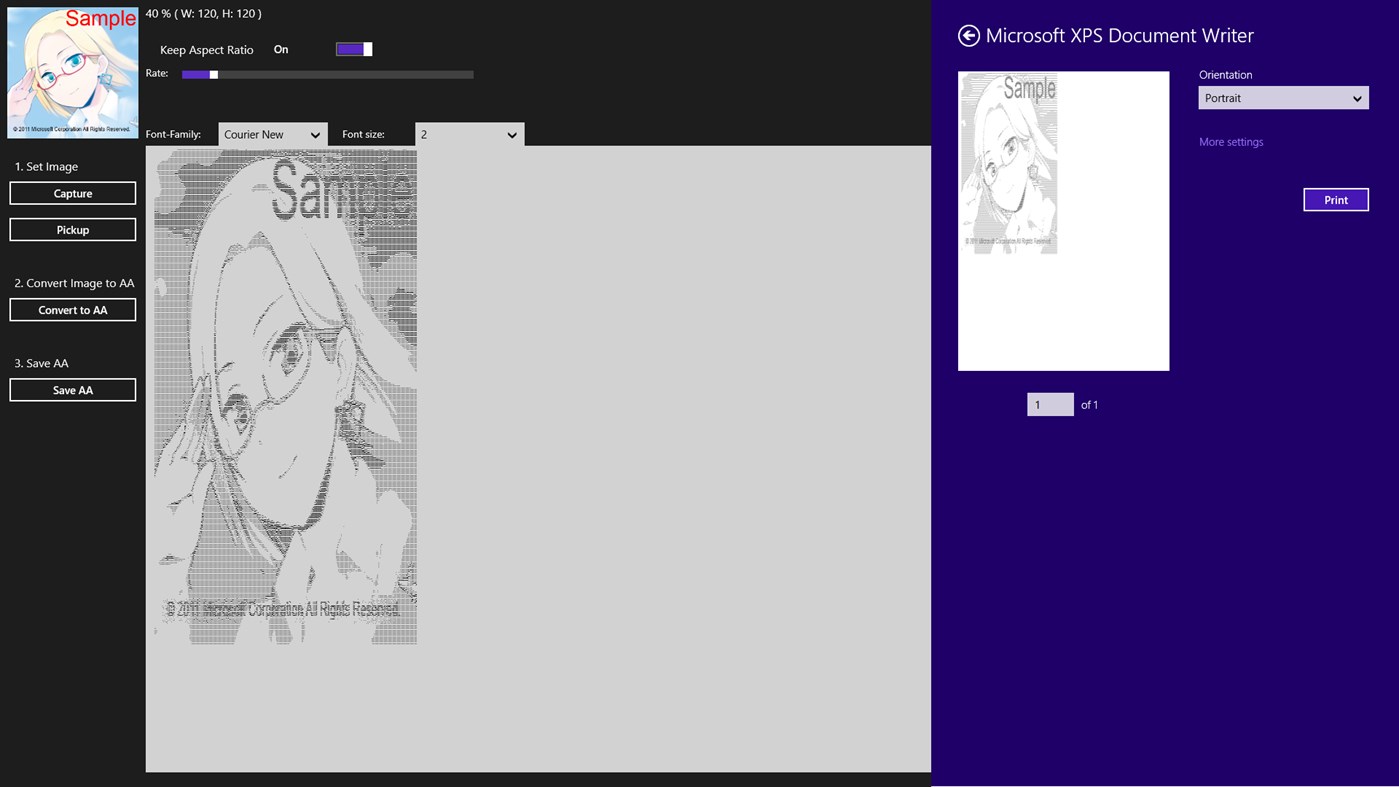The image size is (1399, 787).
Task: Click the Print button
Action: click(1335, 199)
